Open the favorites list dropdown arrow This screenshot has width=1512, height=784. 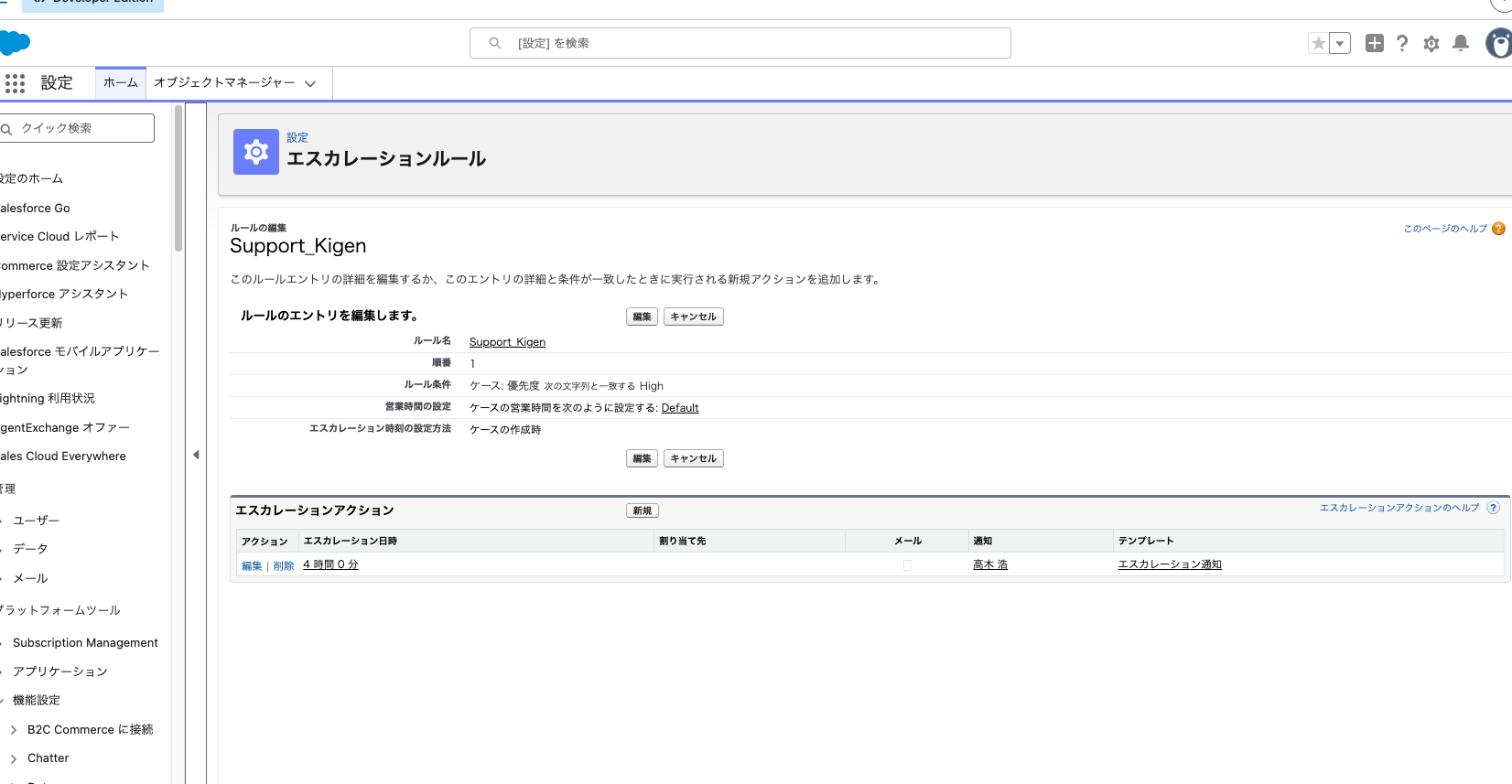tap(1339, 43)
